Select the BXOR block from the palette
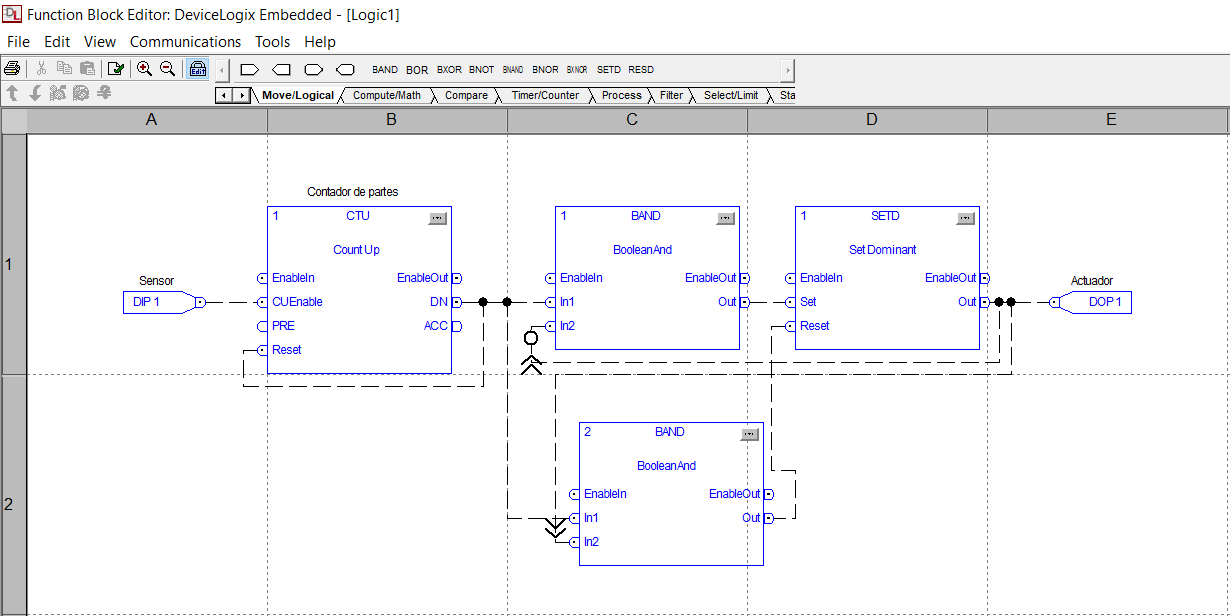This screenshot has width=1230, height=616. [x=449, y=70]
